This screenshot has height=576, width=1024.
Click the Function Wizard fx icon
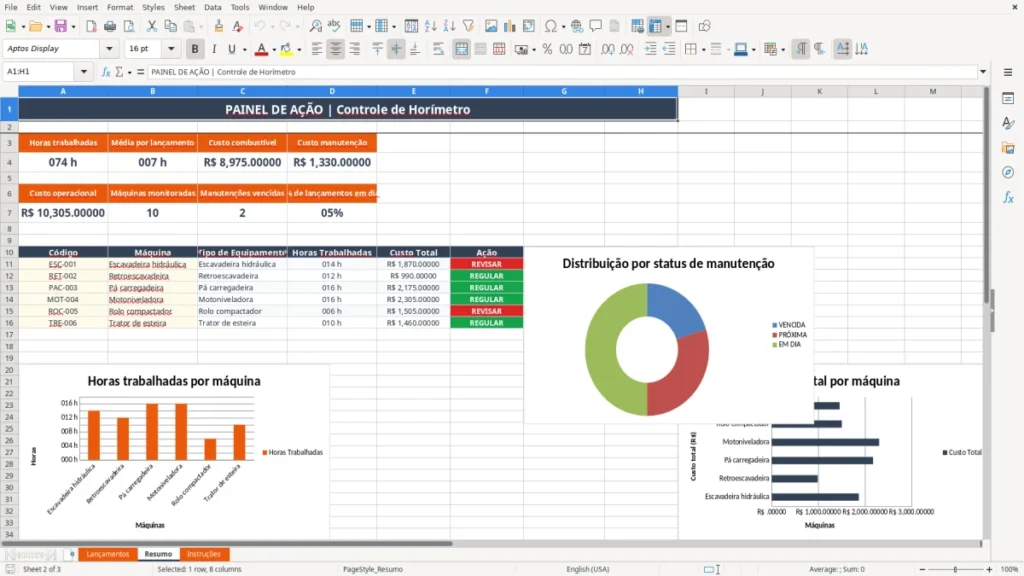pyautogui.click(x=106, y=72)
